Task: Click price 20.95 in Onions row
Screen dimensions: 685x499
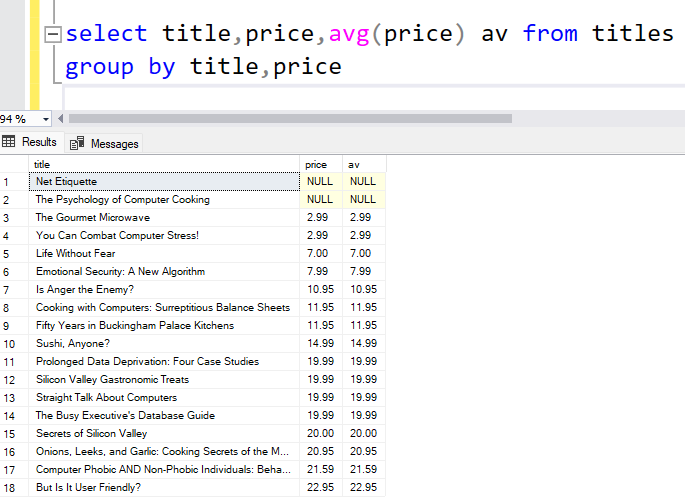Action: [x=321, y=451]
